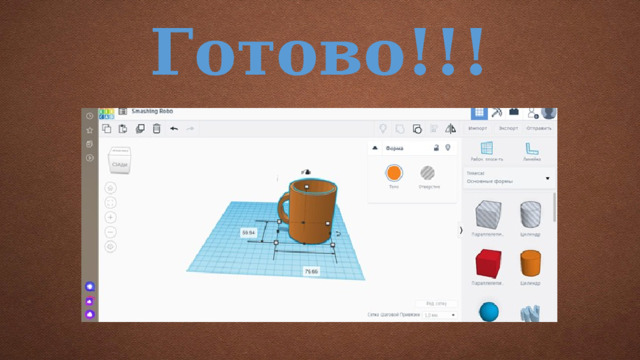Click the bottom purple sidebar app icon
640x360 pixels.
coord(90,314)
